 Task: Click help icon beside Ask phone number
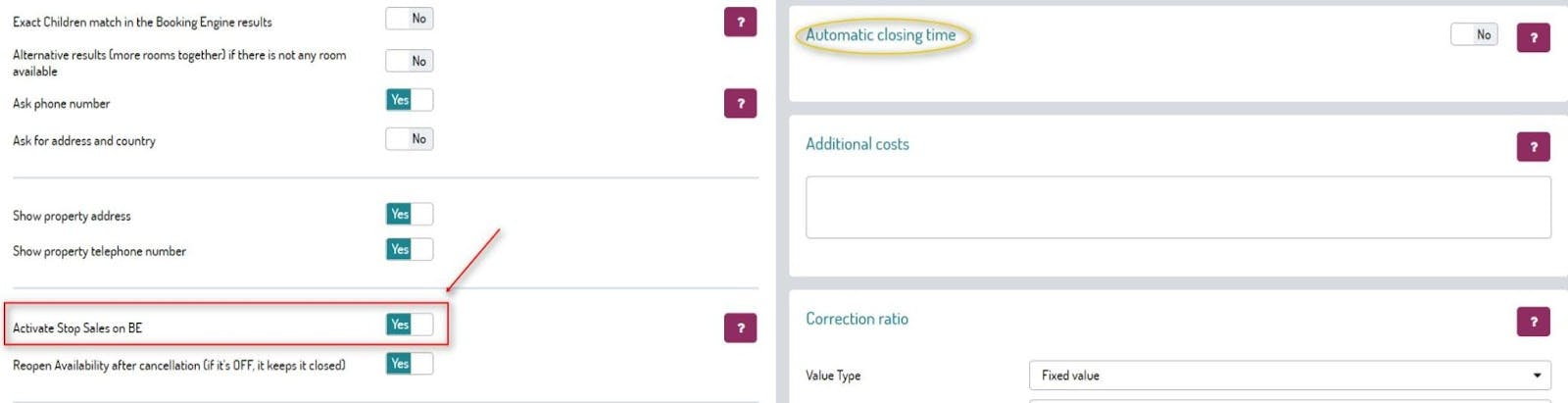(740, 103)
